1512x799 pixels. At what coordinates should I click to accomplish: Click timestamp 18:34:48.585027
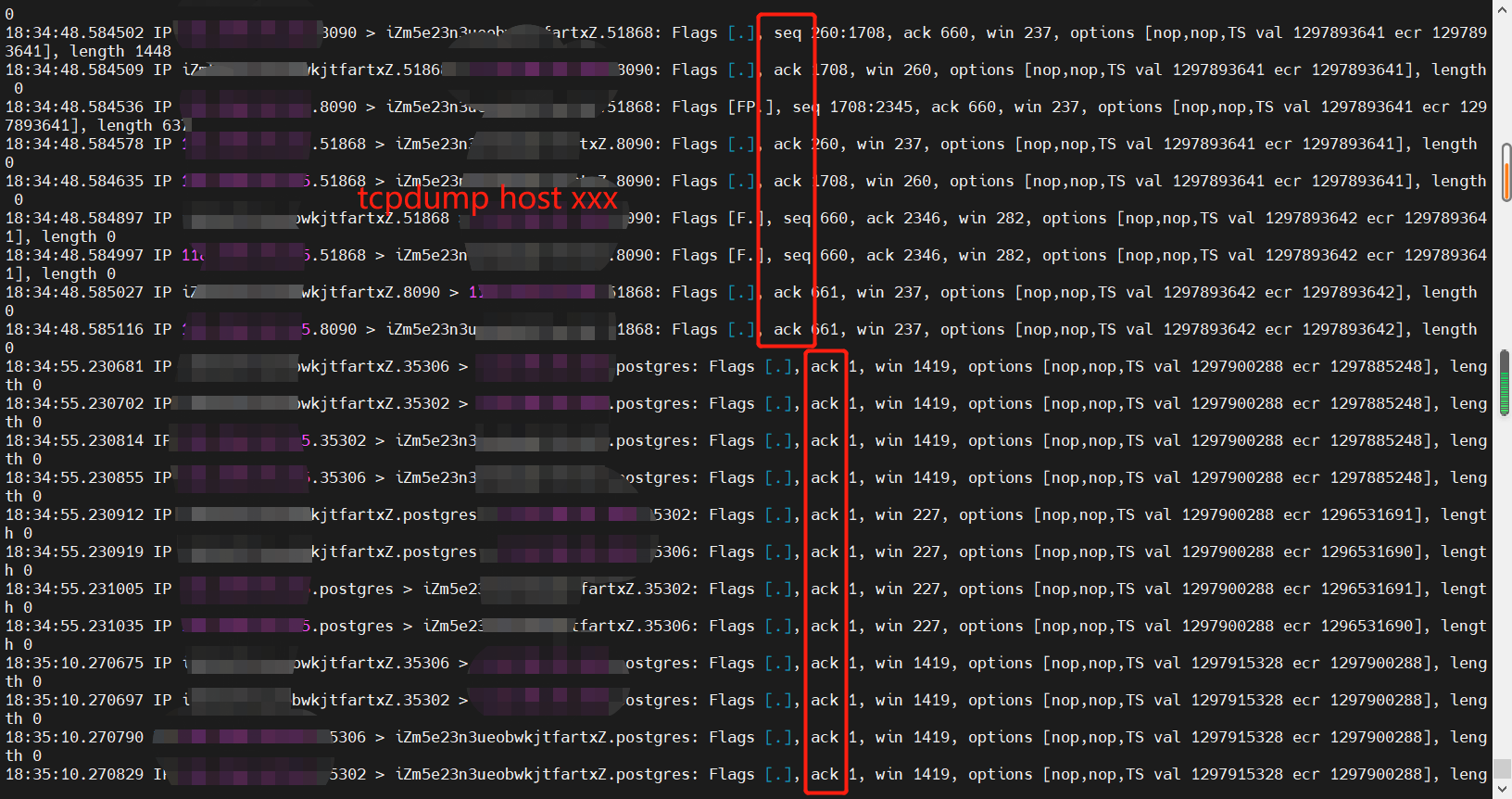[x=75, y=292]
